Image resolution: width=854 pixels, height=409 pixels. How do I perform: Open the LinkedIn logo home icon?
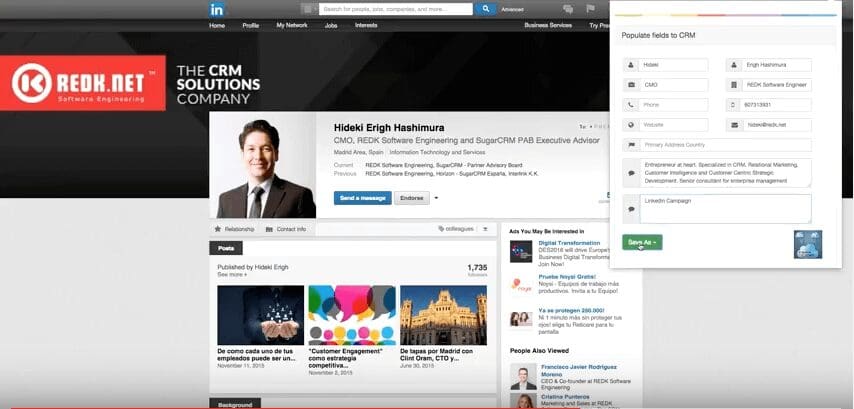(x=217, y=9)
